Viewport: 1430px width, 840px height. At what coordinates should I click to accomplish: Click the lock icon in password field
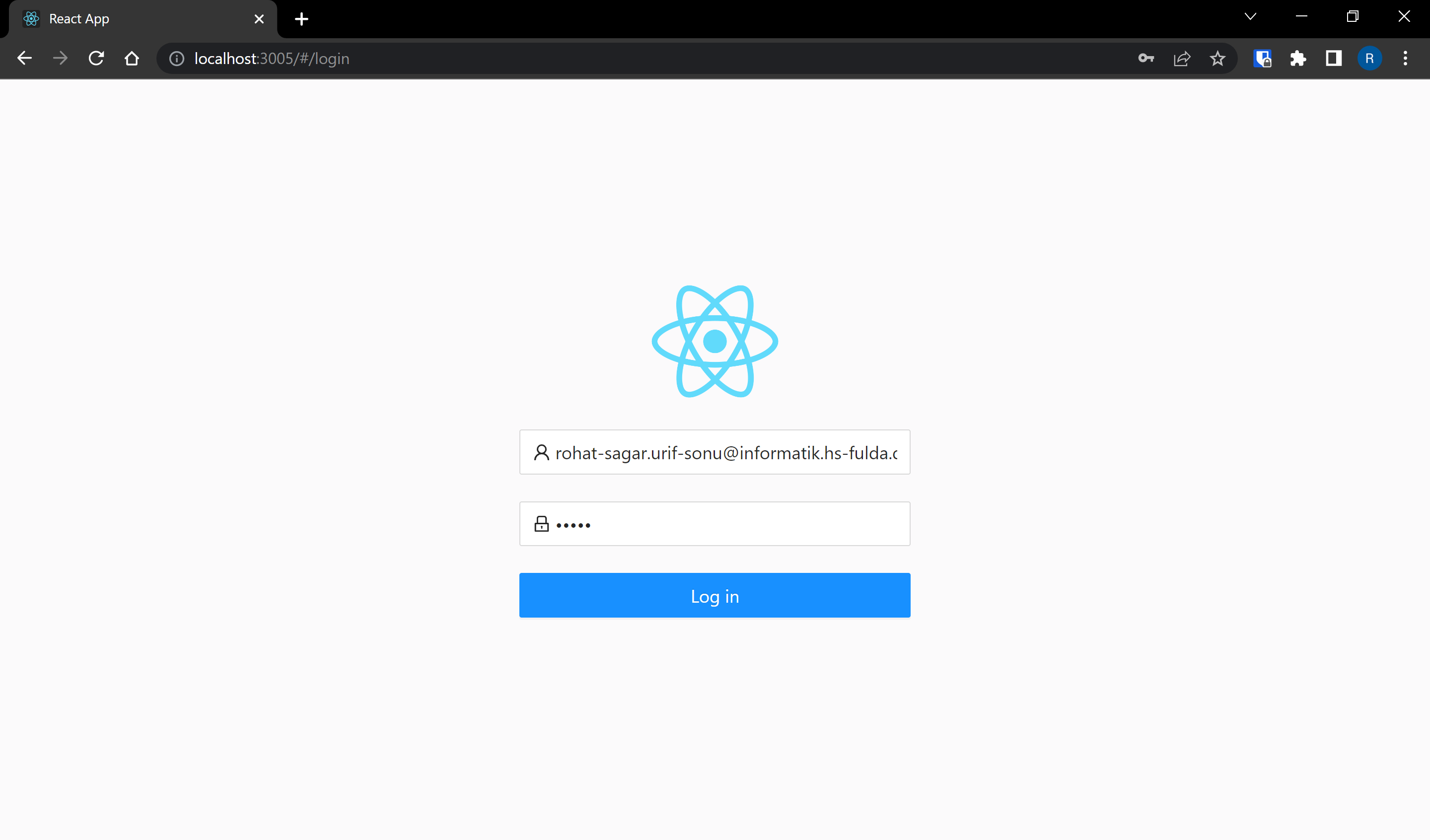[541, 524]
